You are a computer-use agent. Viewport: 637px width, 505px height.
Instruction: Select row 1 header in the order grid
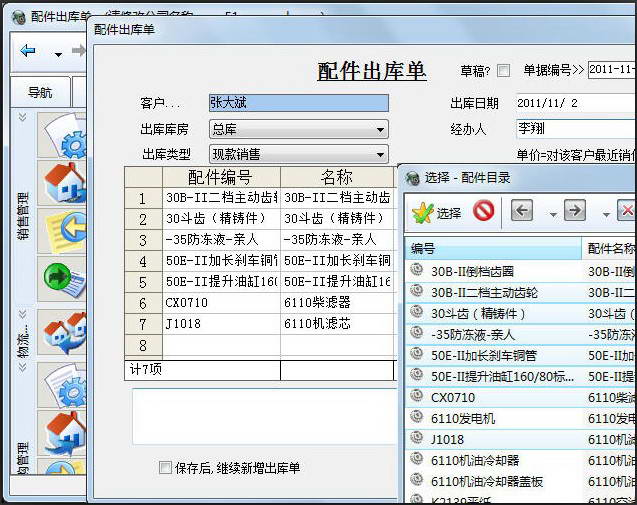point(143,198)
